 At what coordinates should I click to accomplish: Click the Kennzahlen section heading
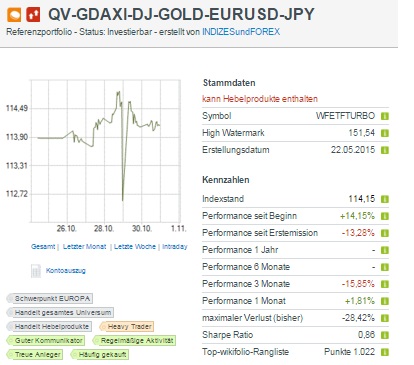point(226,180)
